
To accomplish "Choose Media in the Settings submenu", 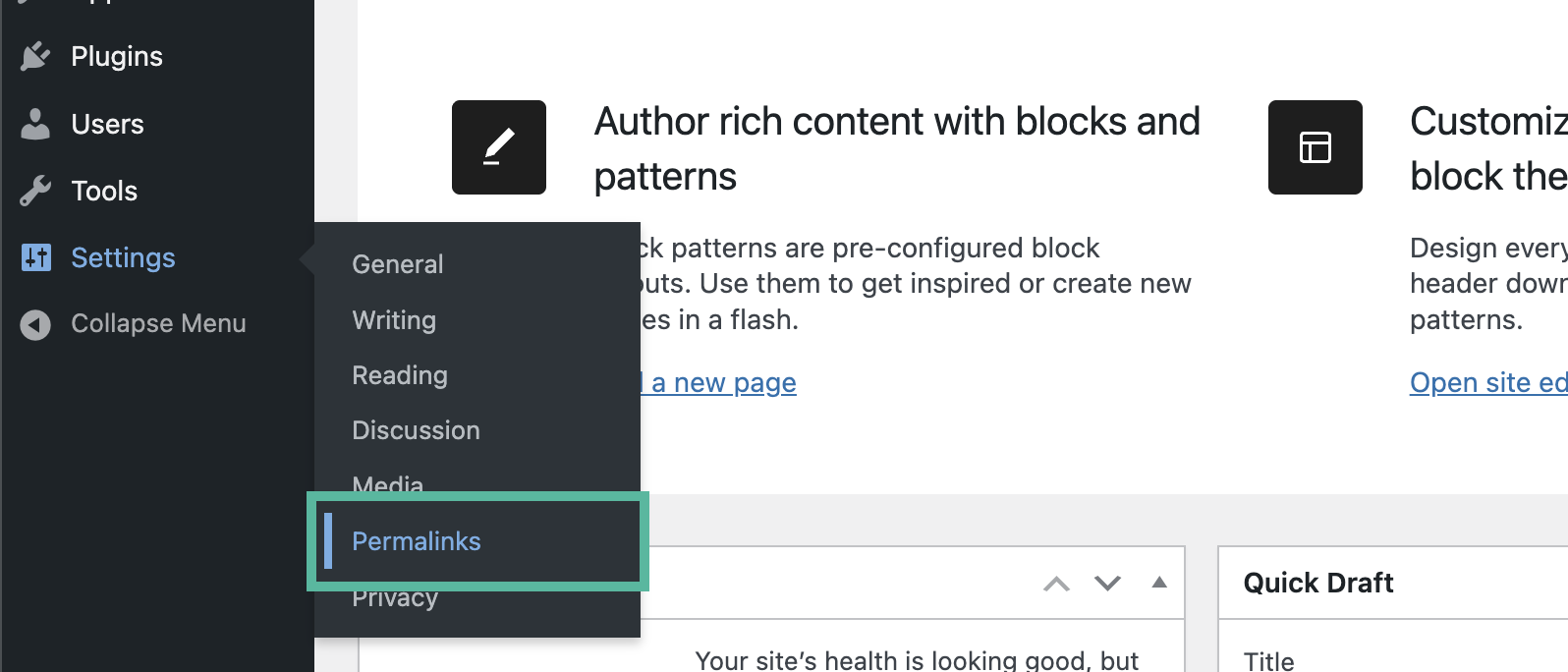I will point(388,482).
